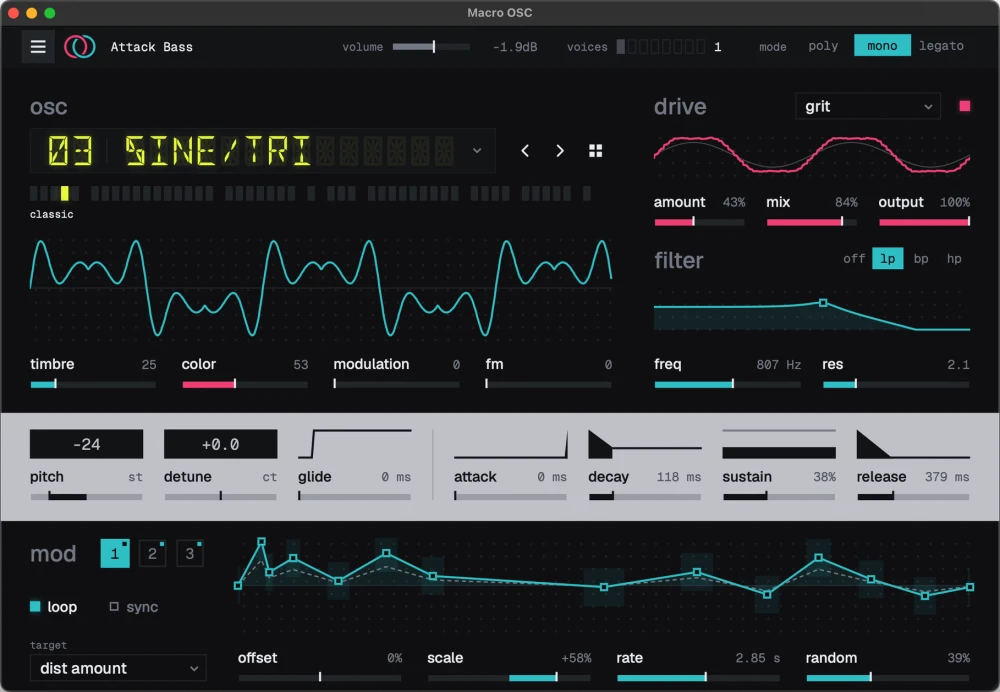Adjust the master volume slider

click(430, 47)
